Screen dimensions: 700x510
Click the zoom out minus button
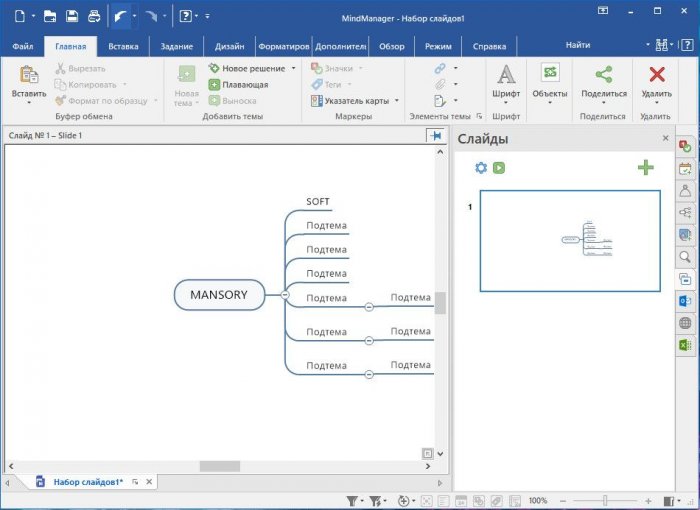(563, 501)
